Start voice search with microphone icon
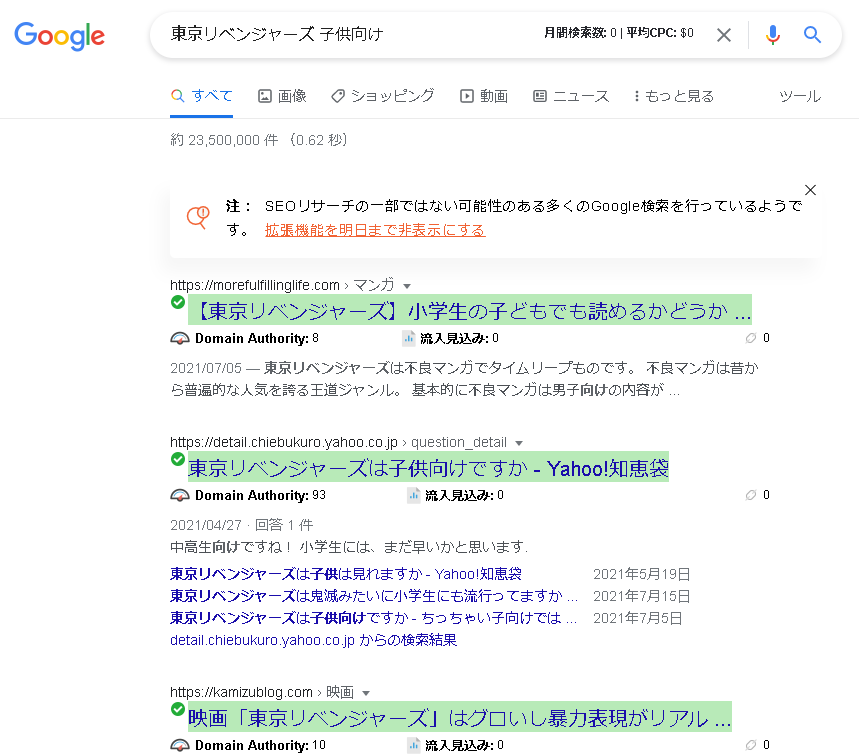Viewport: 859px width, 754px height. tap(772, 35)
